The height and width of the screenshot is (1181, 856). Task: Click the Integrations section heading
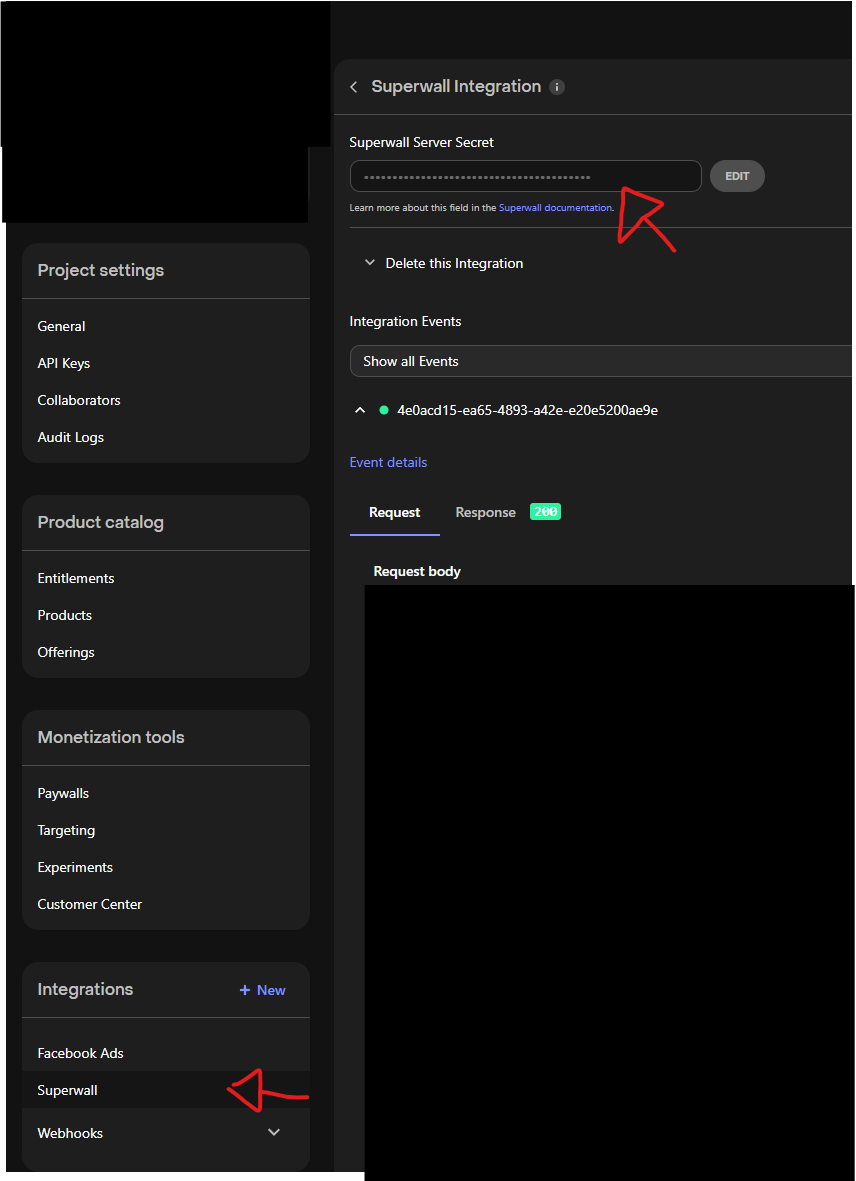tap(85, 990)
